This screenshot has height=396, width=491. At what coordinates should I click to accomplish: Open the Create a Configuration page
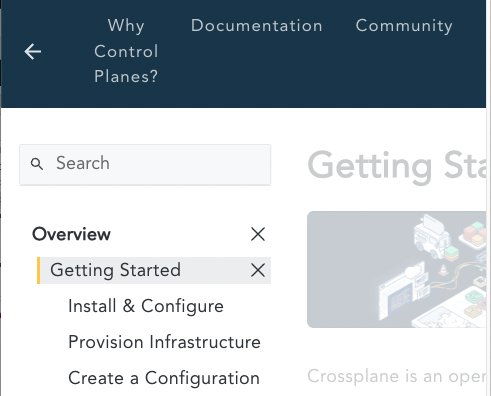(164, 378)
